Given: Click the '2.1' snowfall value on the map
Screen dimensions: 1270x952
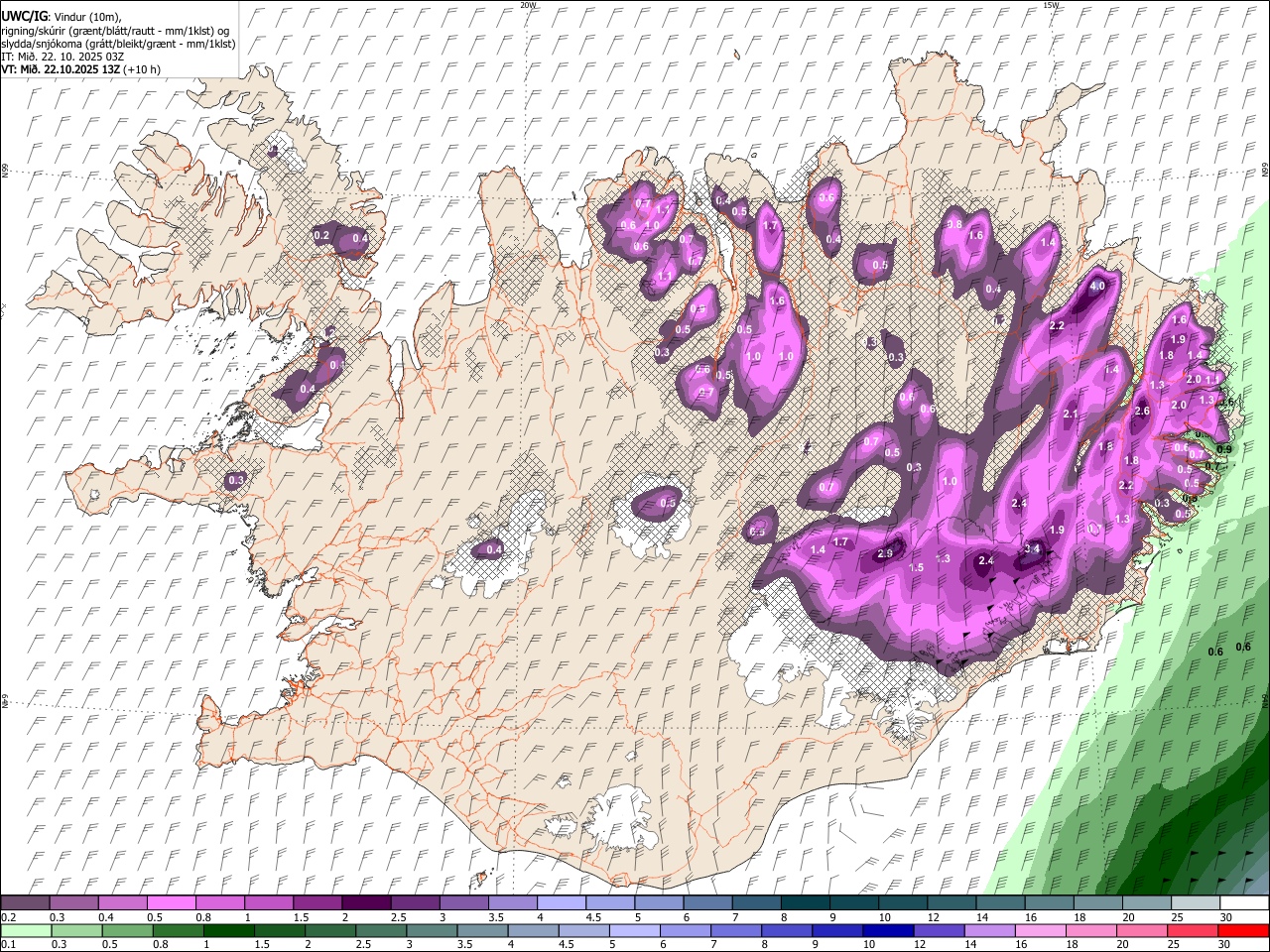Looking at the screenshot, I should click(x=1071, y=415).
